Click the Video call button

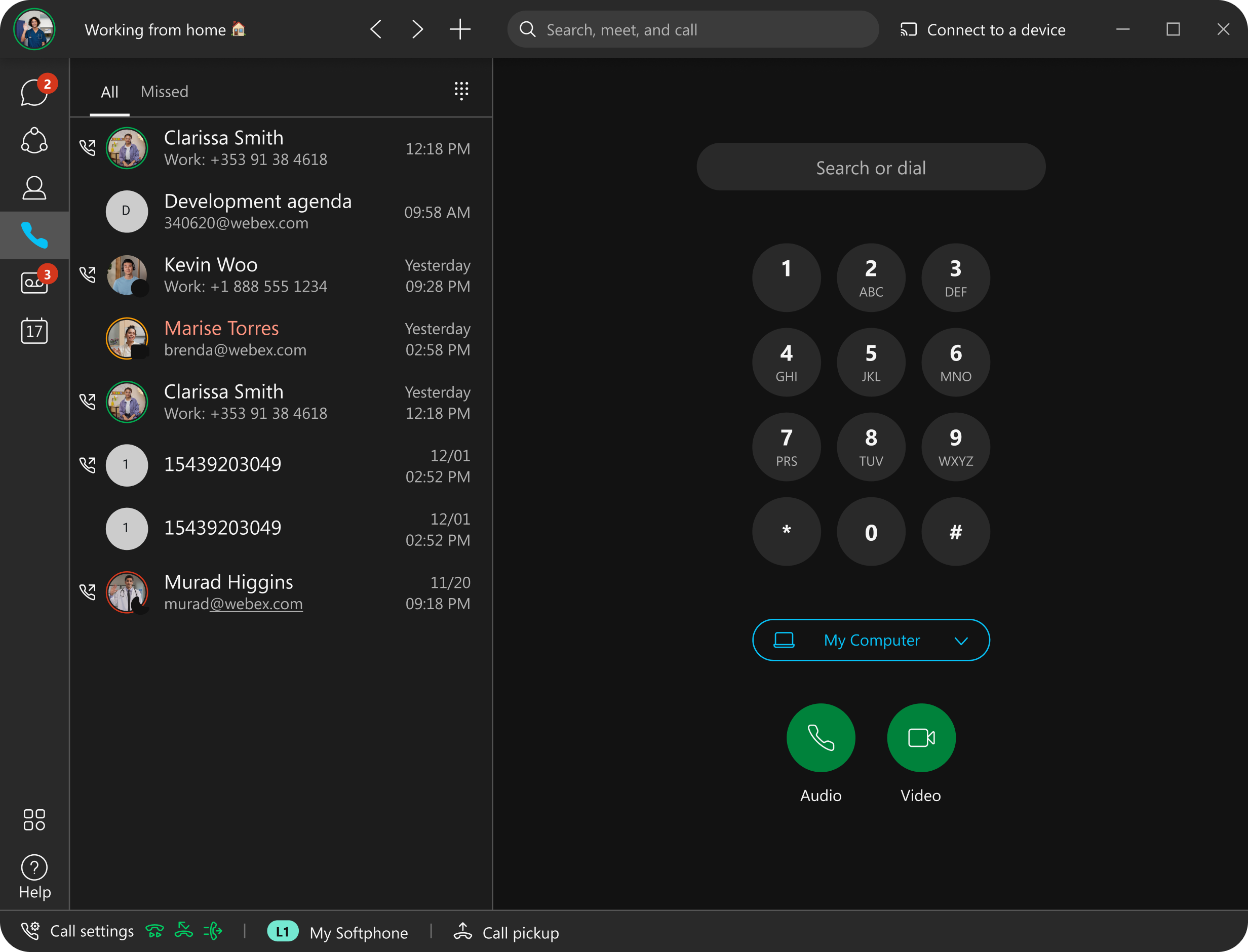919,737
